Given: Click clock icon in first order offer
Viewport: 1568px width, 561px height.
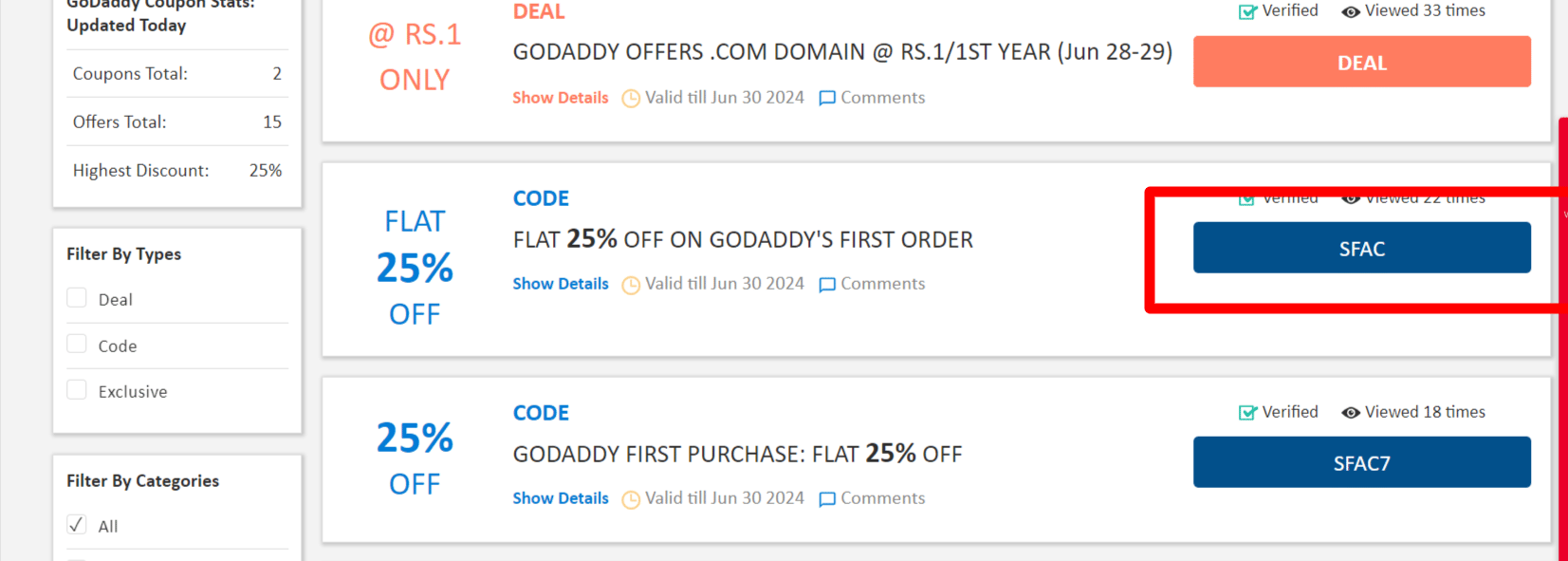Looking at the screenshot, I should 631,285.
